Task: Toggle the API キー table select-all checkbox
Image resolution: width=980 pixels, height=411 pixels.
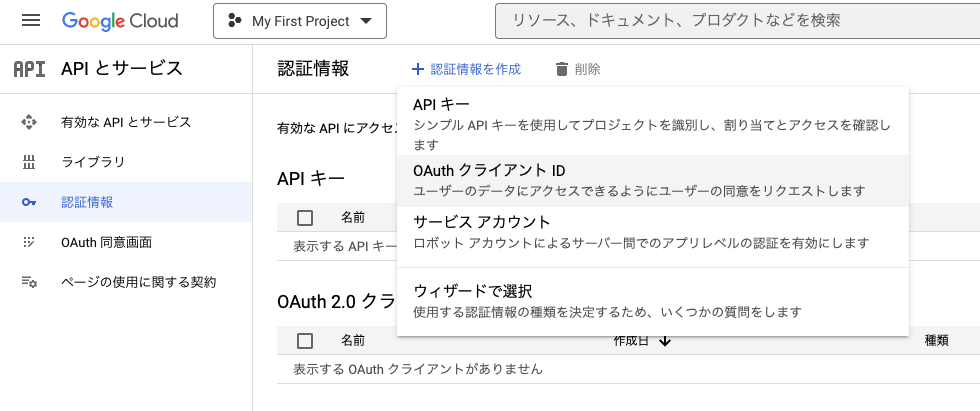Action: coord(305,218)
